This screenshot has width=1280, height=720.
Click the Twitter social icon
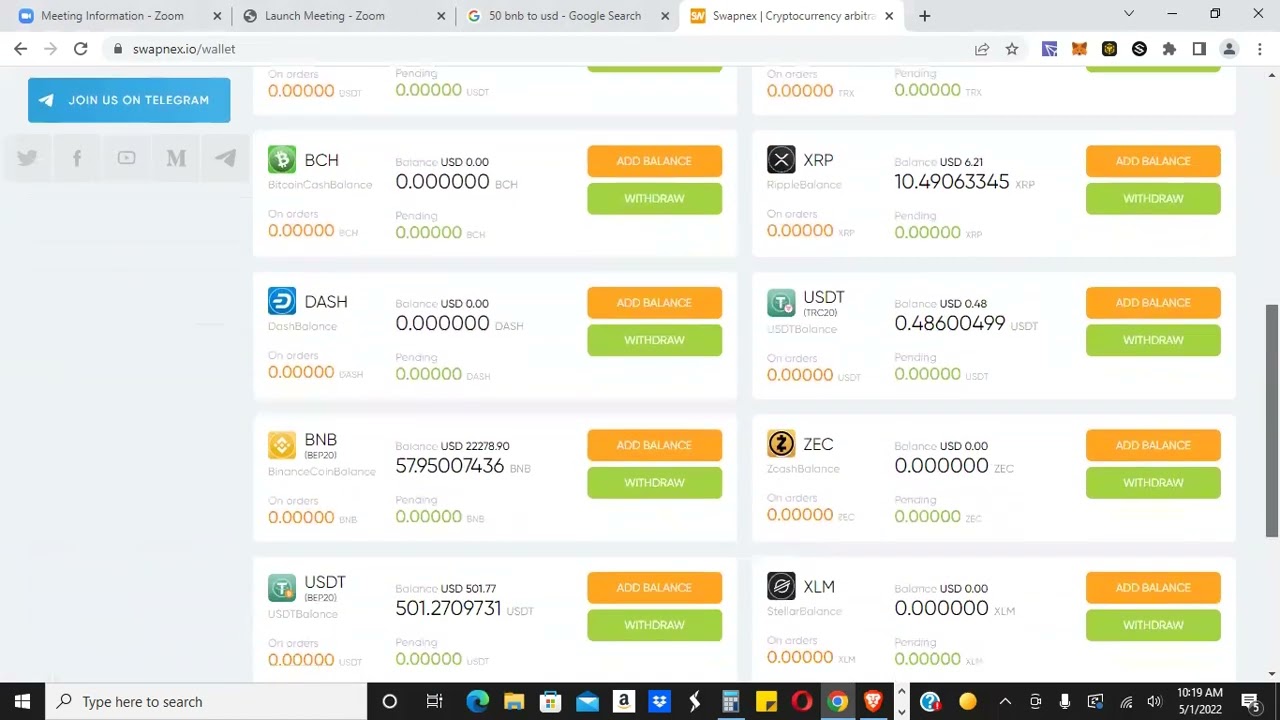tap(27, 158)
